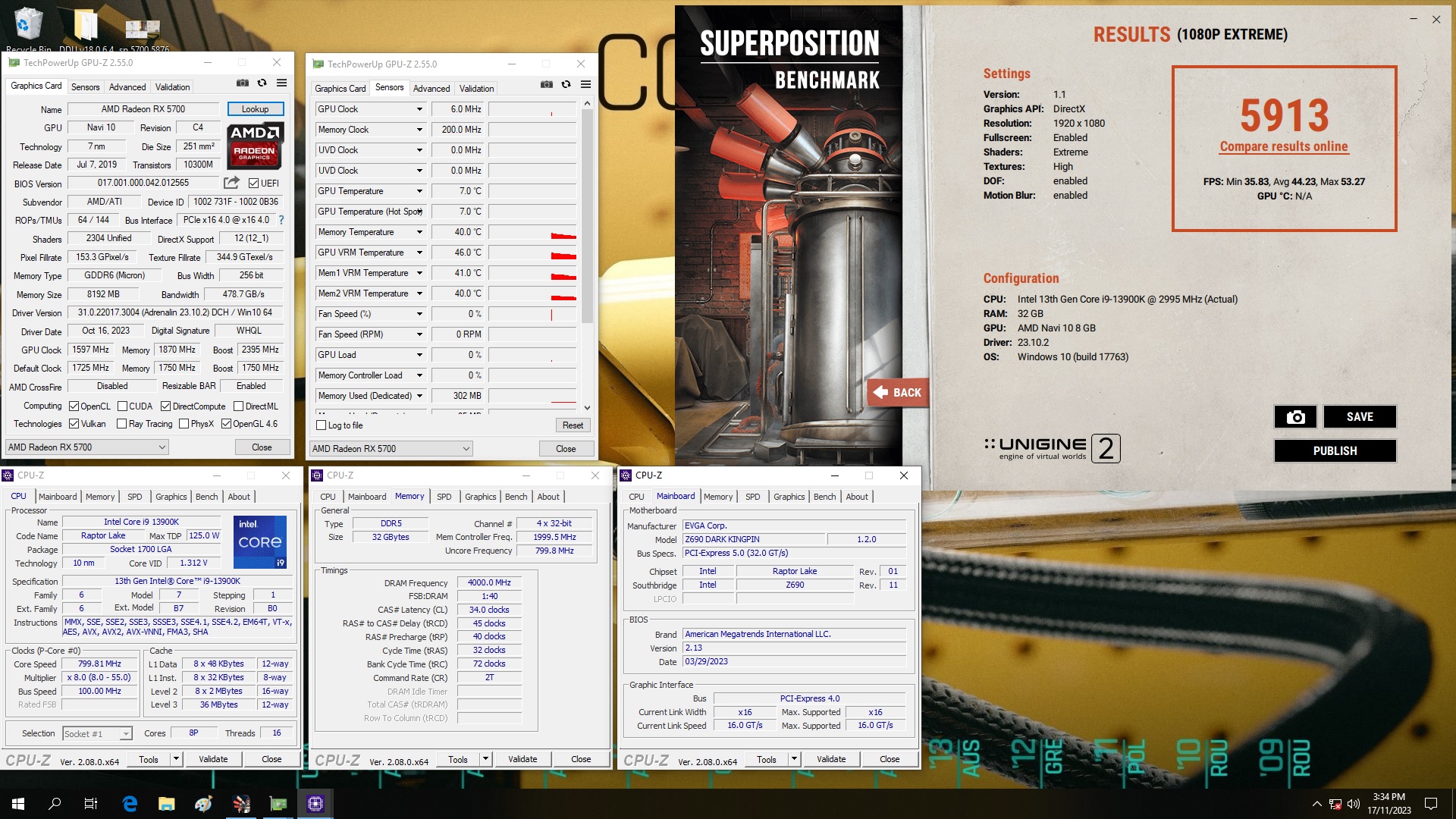1456x819 pixels.
Task: Expand the Memory Clock sensor dropdown
Action: pyautogui.click(x=419, y=130)
